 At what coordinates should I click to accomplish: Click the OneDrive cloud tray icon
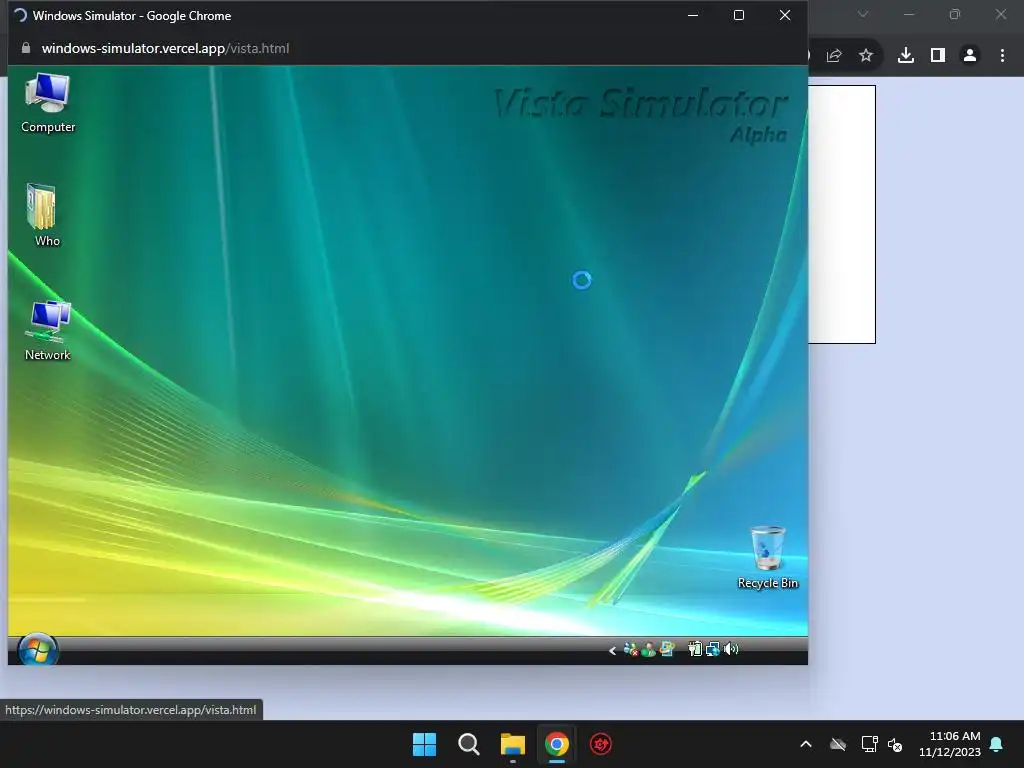coord(838,744)
